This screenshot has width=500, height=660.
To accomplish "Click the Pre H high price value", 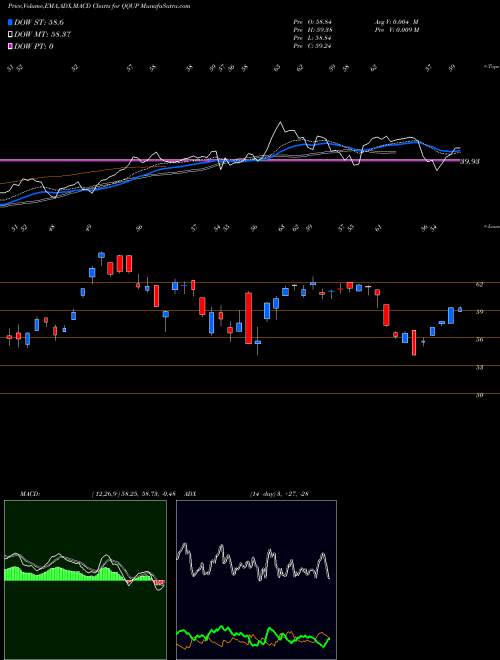I will pos(312,30).
